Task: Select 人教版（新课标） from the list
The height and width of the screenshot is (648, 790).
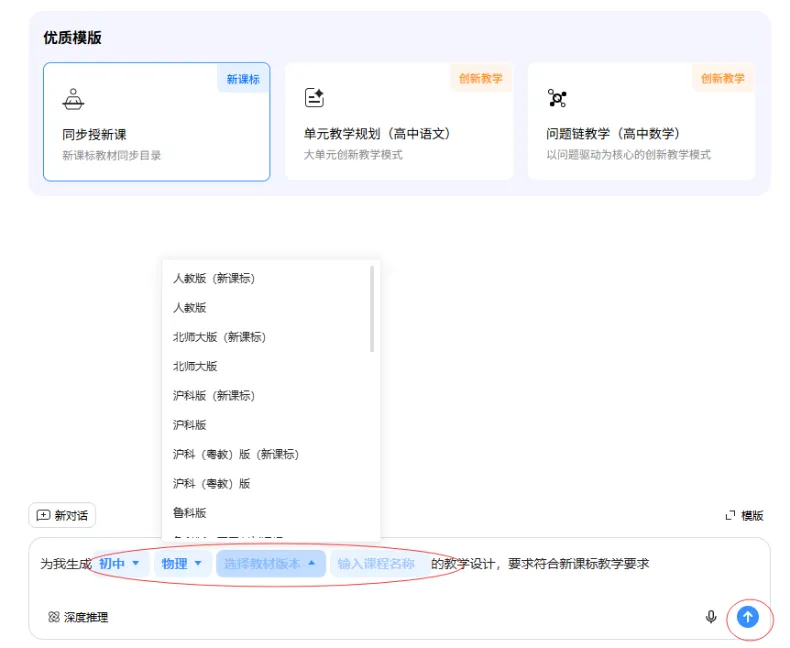Action: click(x=271, y=278)
